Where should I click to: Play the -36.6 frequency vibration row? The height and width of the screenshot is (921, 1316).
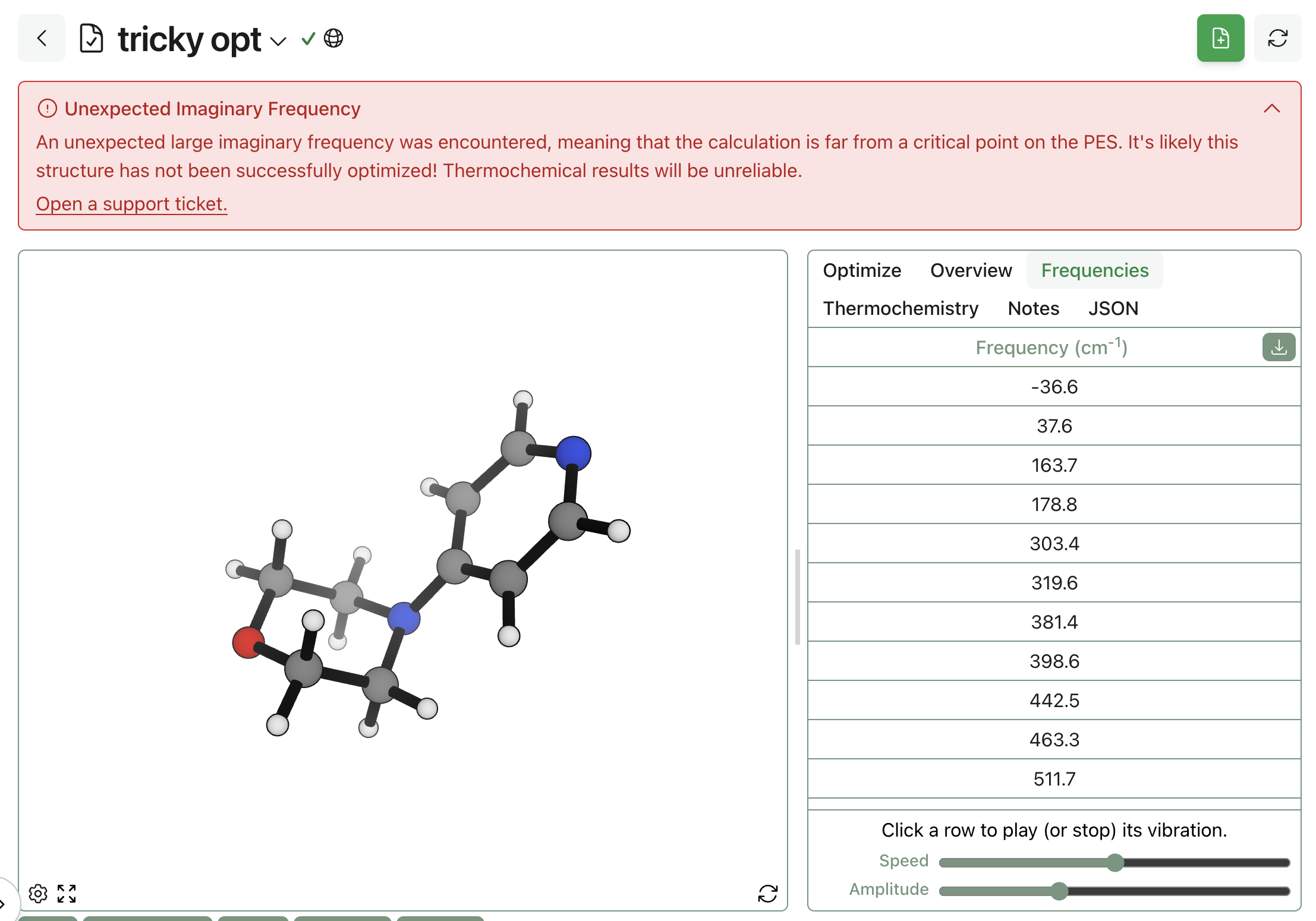click(x=1054, y=387)
